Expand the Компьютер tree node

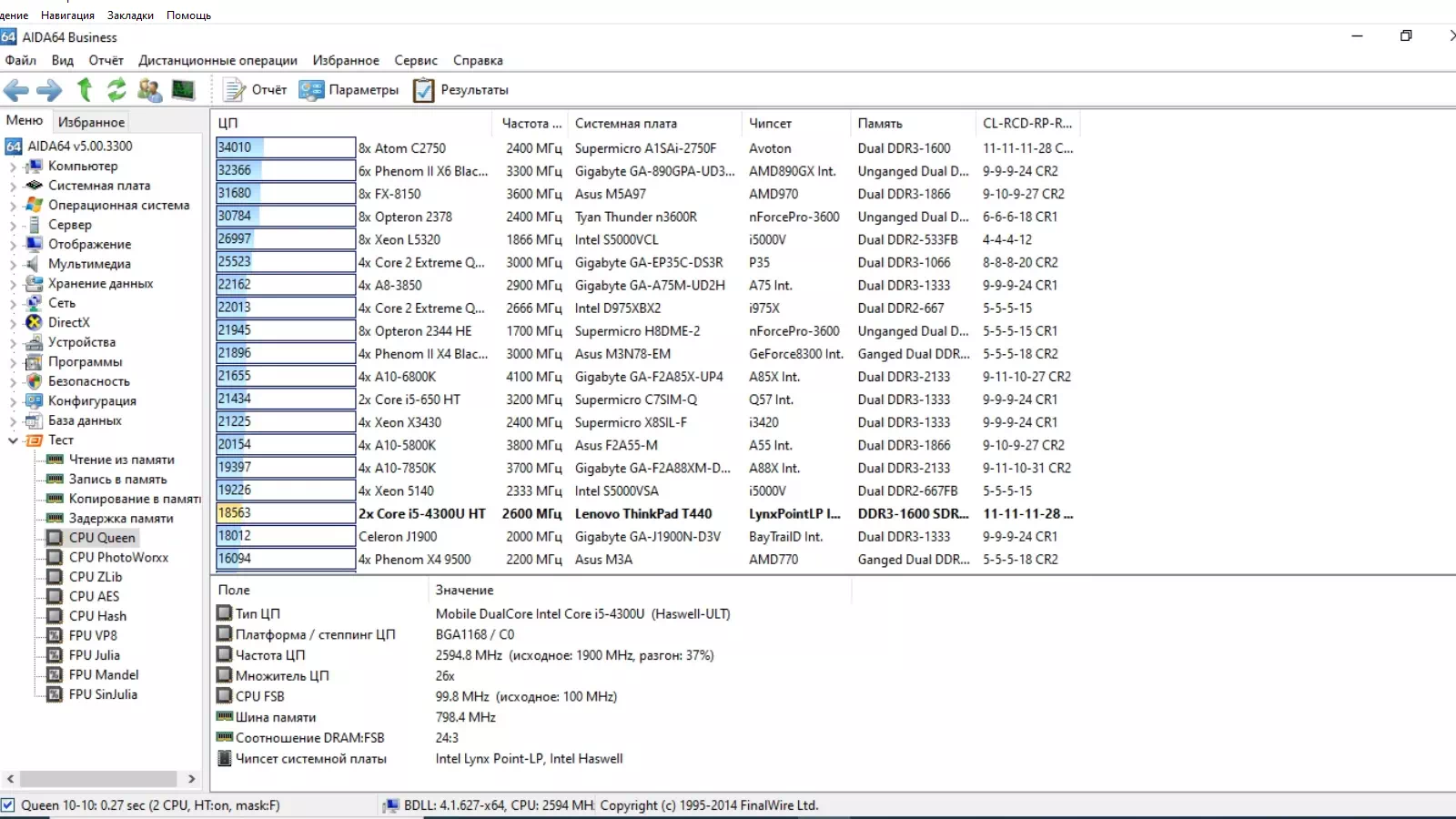[x=13, y=166]
